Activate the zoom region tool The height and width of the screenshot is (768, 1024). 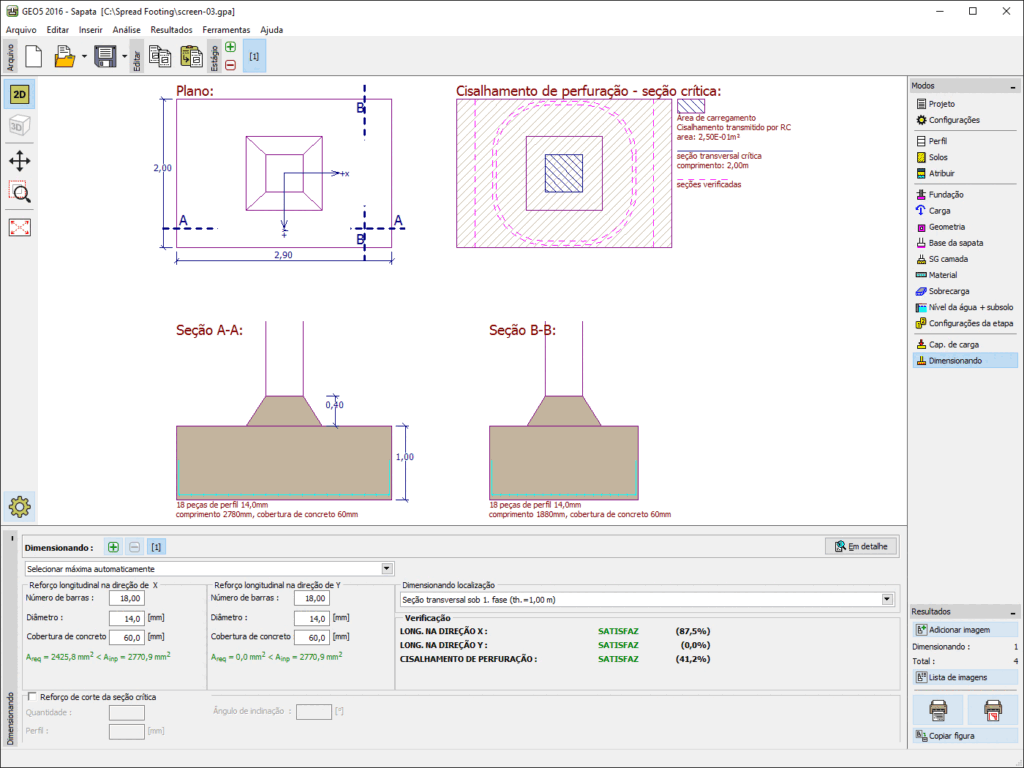point(20,193)
